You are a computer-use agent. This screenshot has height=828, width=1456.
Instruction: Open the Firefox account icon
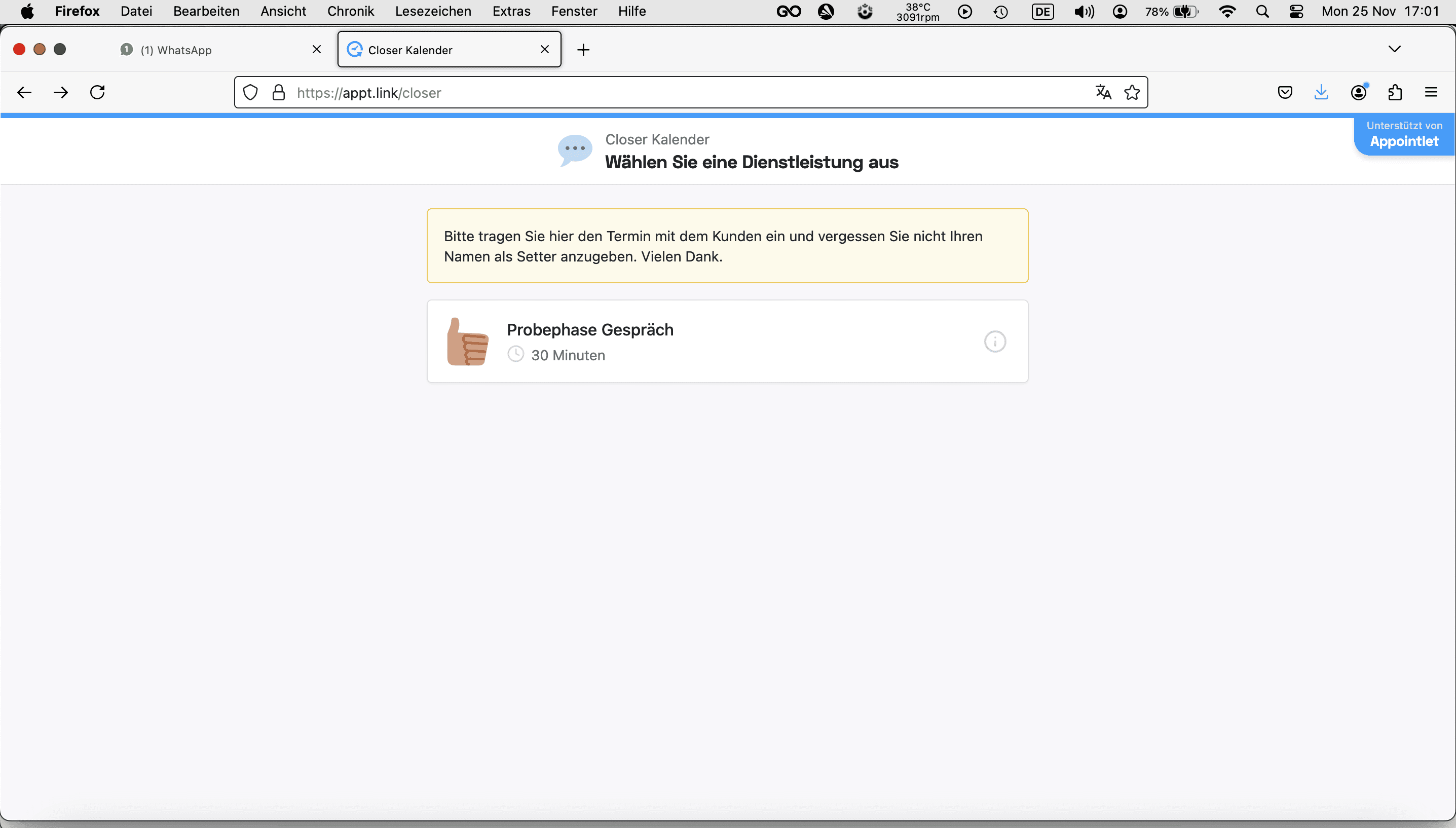pos(1358,92)
